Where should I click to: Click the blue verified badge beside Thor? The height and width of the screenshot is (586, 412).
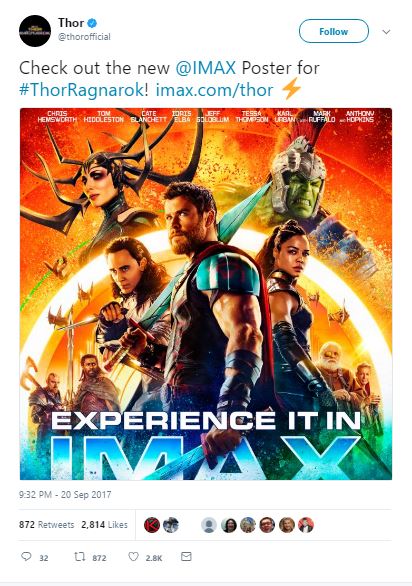(92, 23)
